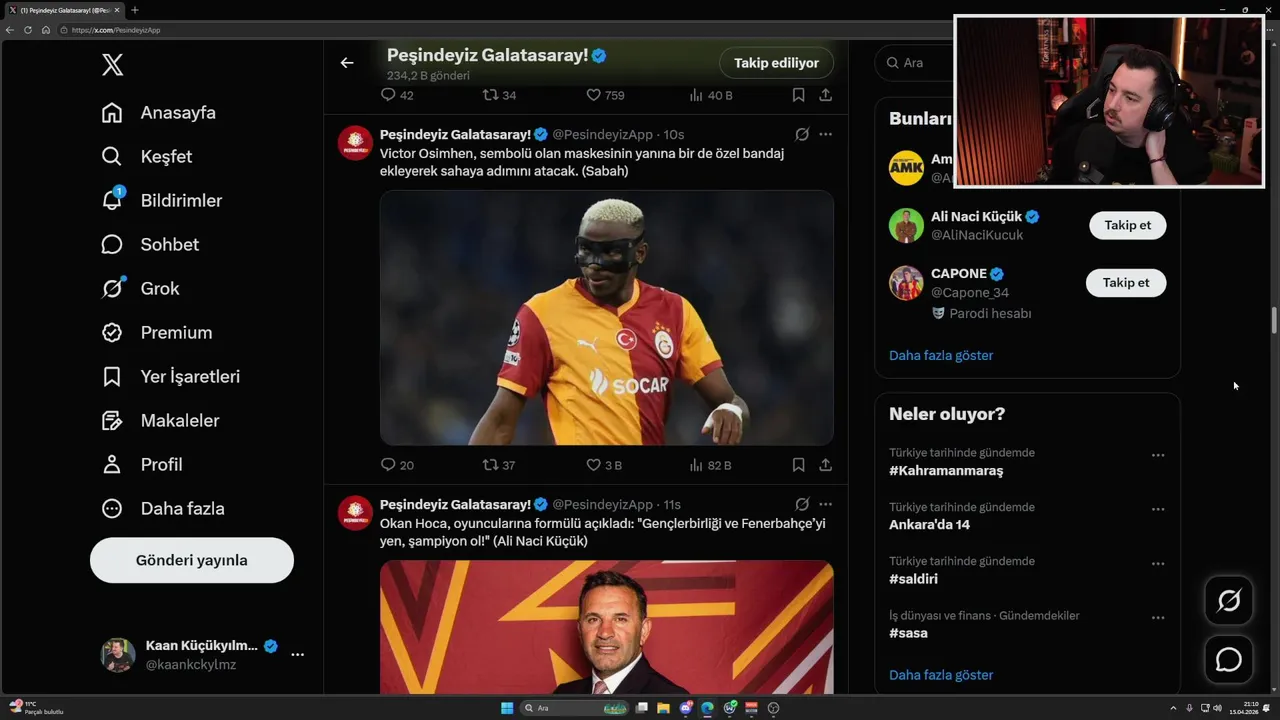Screen dimensions: 1280x720
Task: Open the Daha fazla sidebar menu
Action: pos(162,509)
